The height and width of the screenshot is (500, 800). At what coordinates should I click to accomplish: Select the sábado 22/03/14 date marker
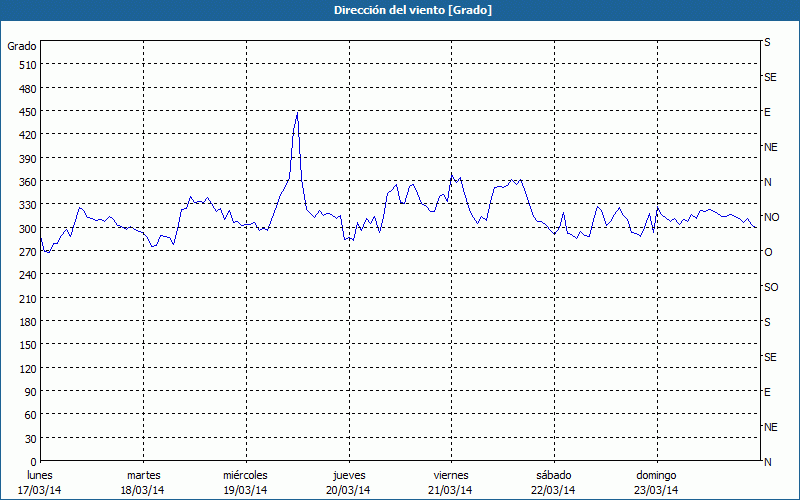coord(553,482)
